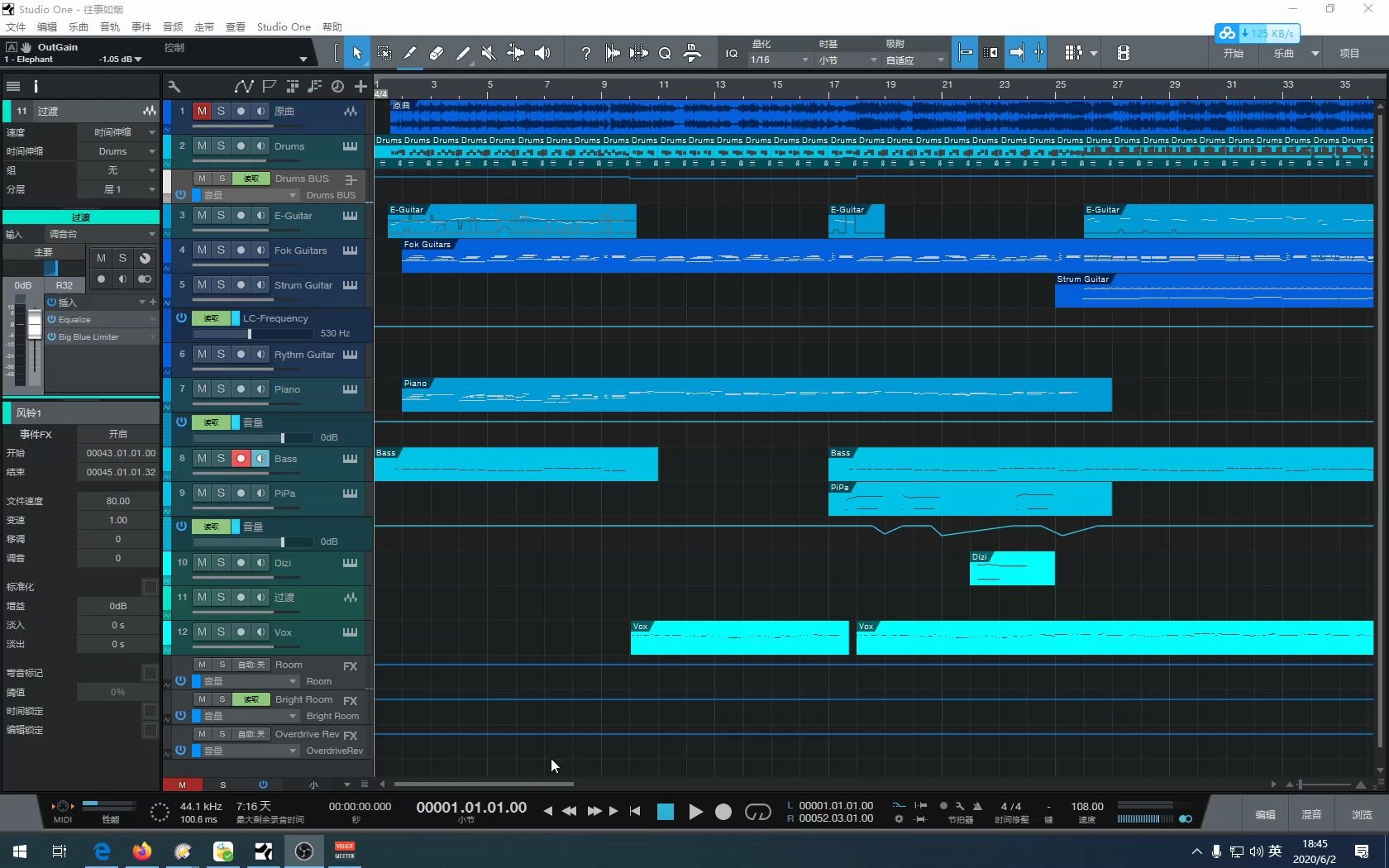The height and width of the screenshot is (868, 1389).
Task: Toggle the loop button in transport
Action: point(757,812)
